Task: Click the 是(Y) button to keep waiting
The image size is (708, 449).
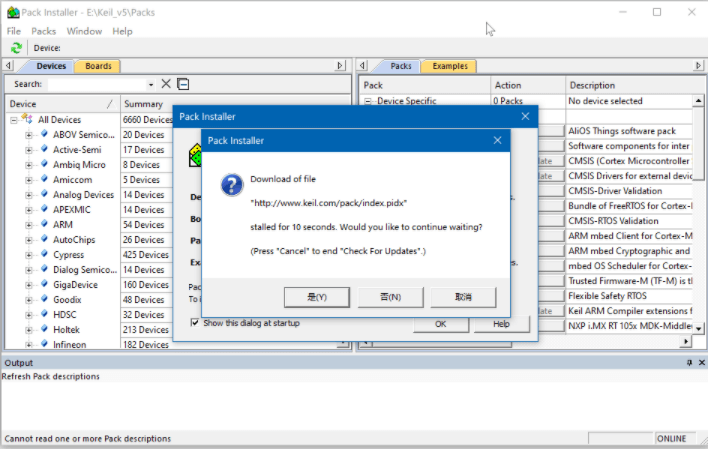Action: pos(316,297)
